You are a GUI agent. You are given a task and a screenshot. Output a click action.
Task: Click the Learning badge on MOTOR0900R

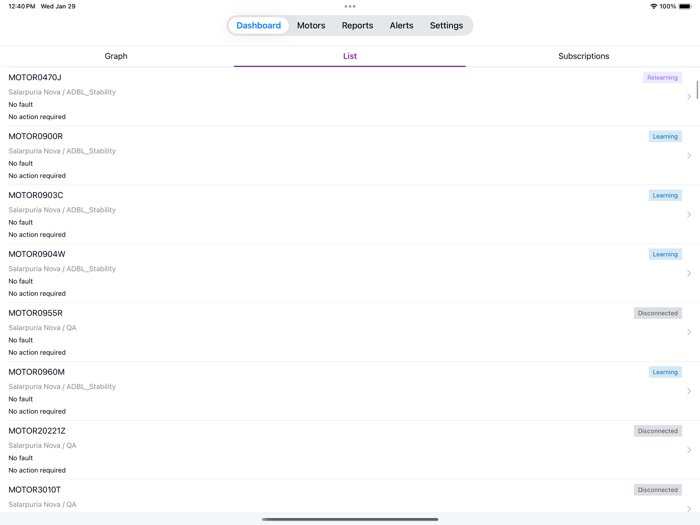pos(665,137)
